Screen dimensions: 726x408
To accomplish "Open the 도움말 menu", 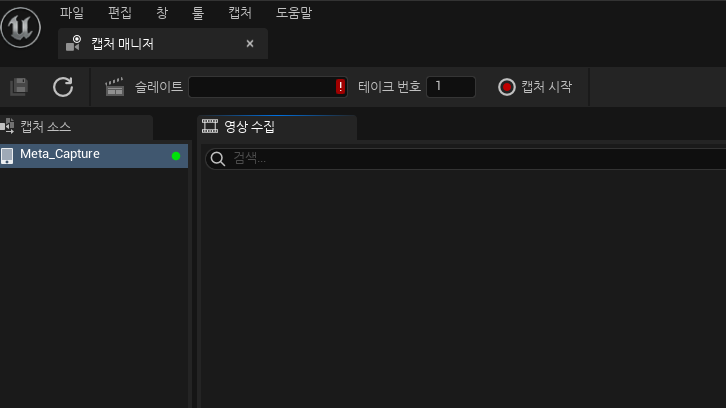I will pos(294,13).
